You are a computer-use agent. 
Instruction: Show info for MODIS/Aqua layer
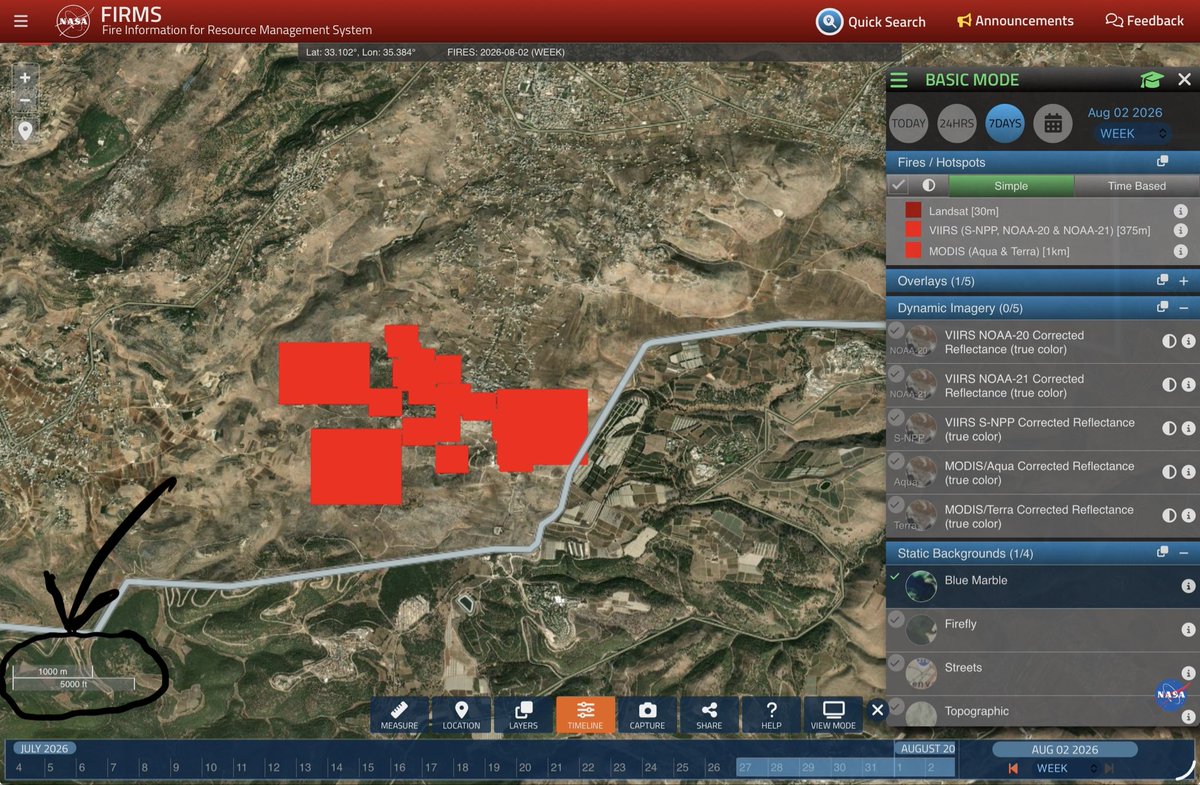pos(1188,472)
